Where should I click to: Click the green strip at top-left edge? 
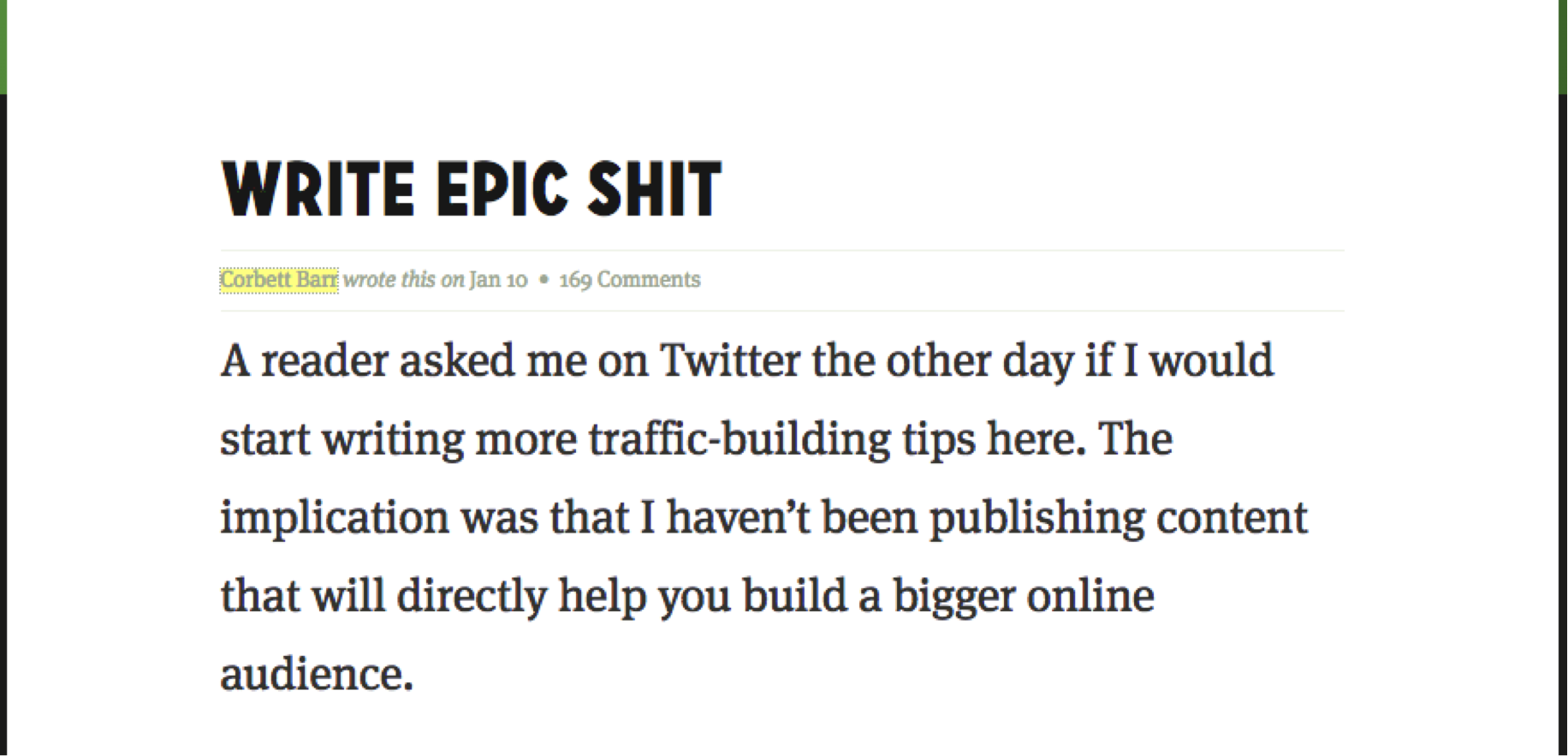coord(3,46)
